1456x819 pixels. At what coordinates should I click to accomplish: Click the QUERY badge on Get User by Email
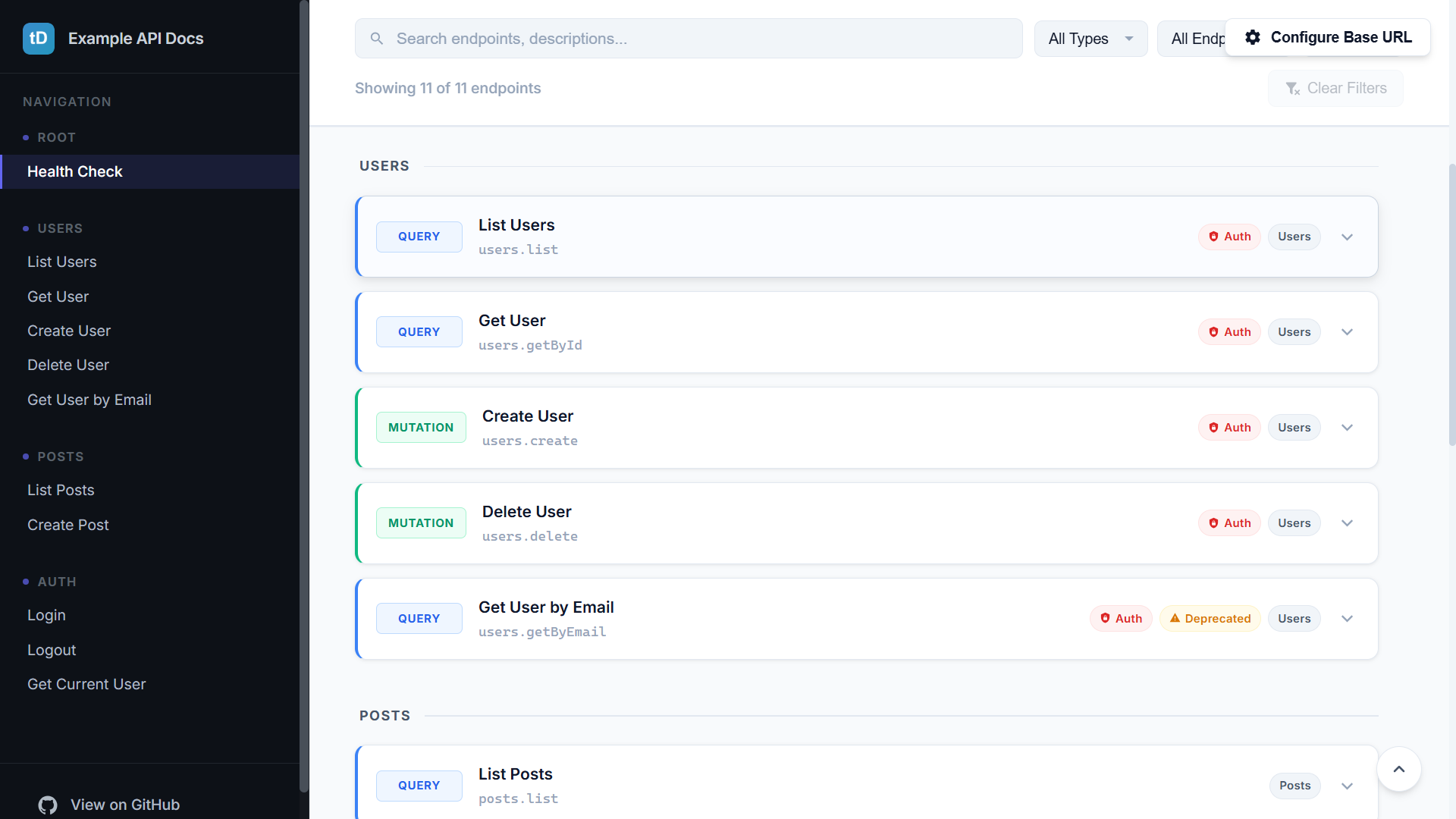tap(419, 619)
